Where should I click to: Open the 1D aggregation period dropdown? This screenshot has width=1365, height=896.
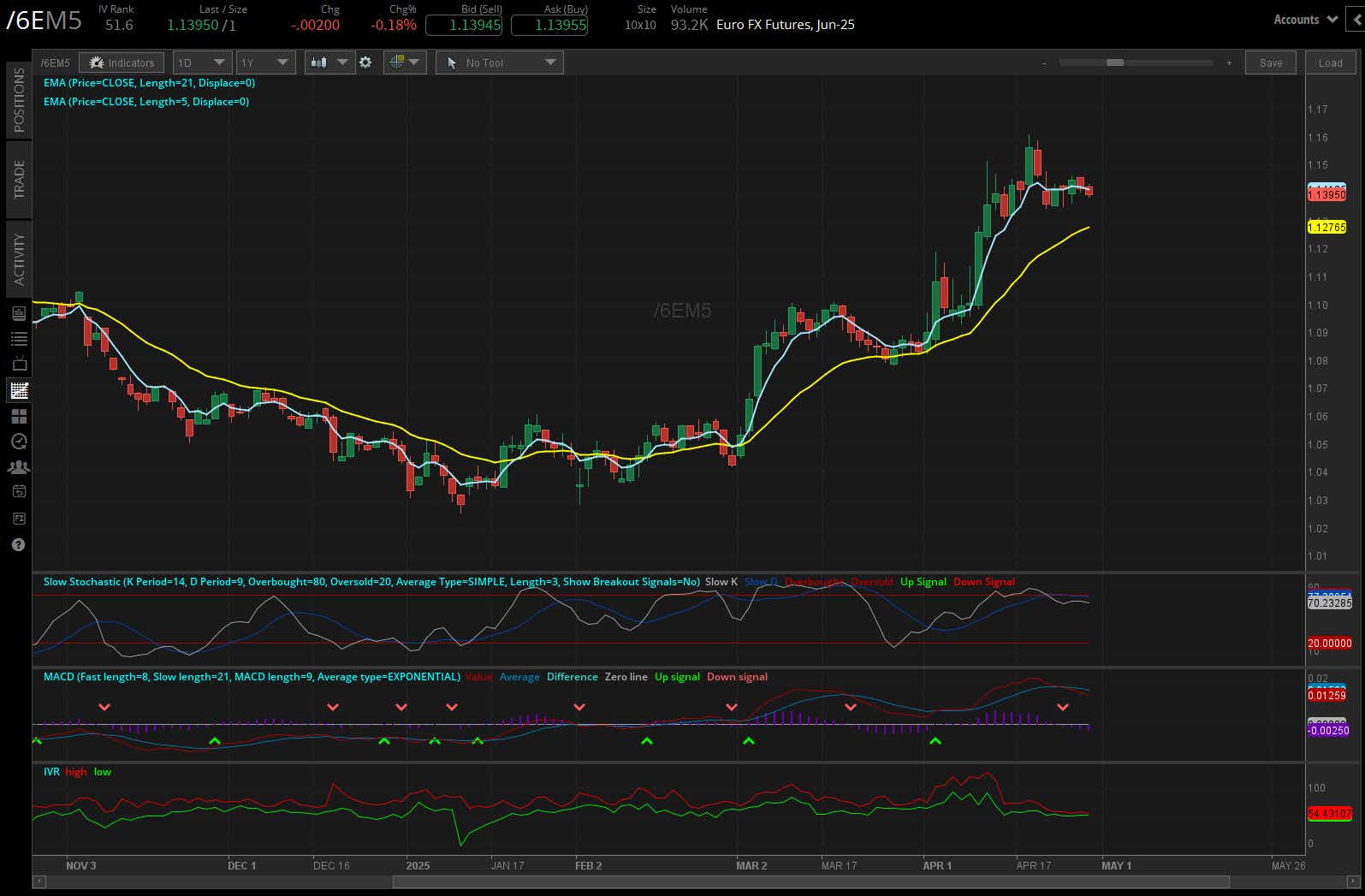tap(202, 62)
